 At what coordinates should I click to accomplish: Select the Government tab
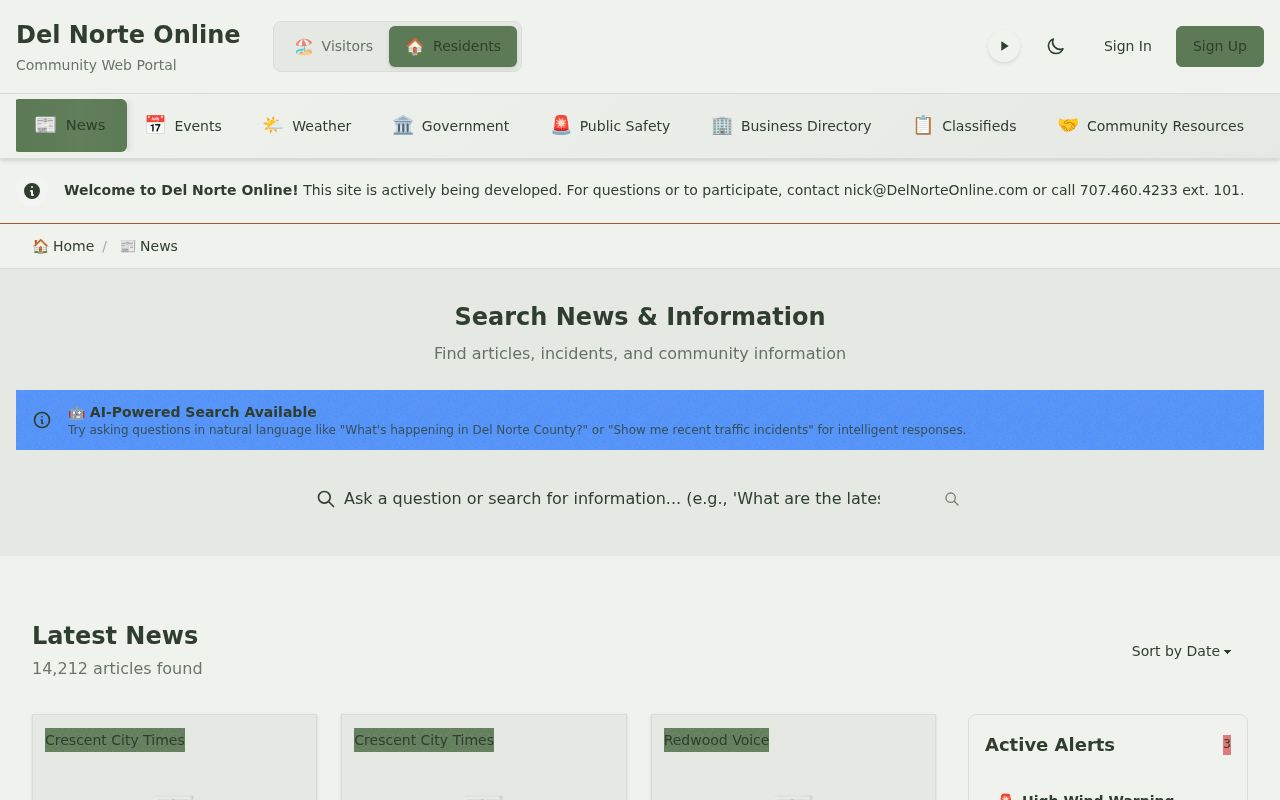[x=451, y=125]
